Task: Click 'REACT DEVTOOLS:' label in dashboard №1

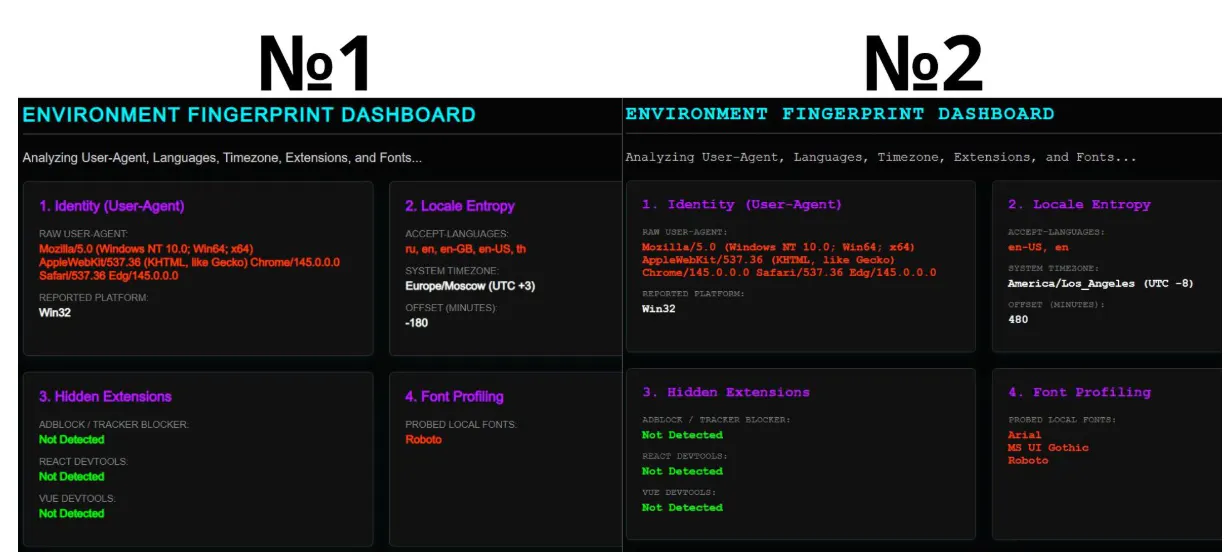Action: pyautogui.click(x=84, y=462)
